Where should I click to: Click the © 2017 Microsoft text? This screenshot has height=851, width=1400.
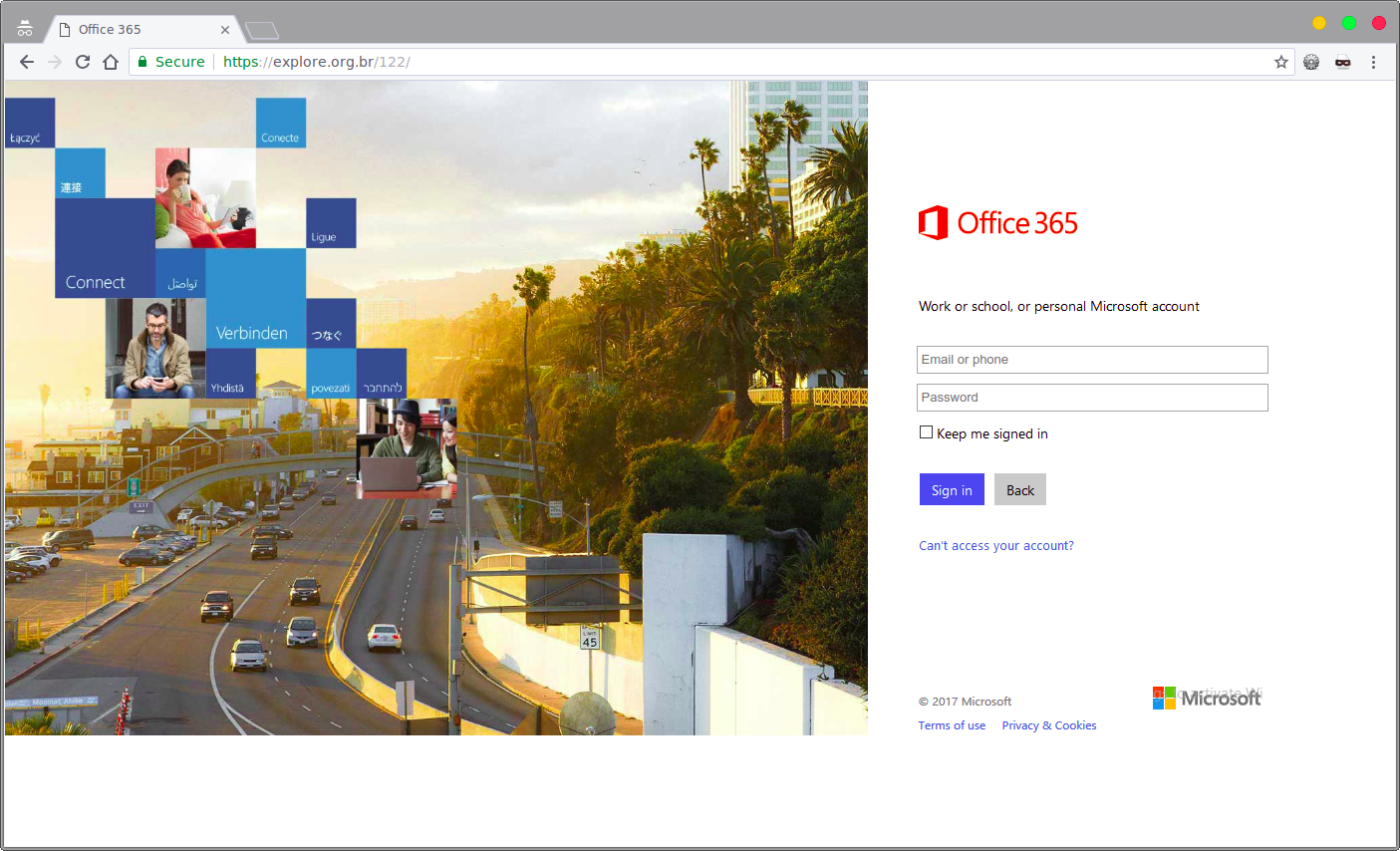pyautogui.click(x=965, y=702)
